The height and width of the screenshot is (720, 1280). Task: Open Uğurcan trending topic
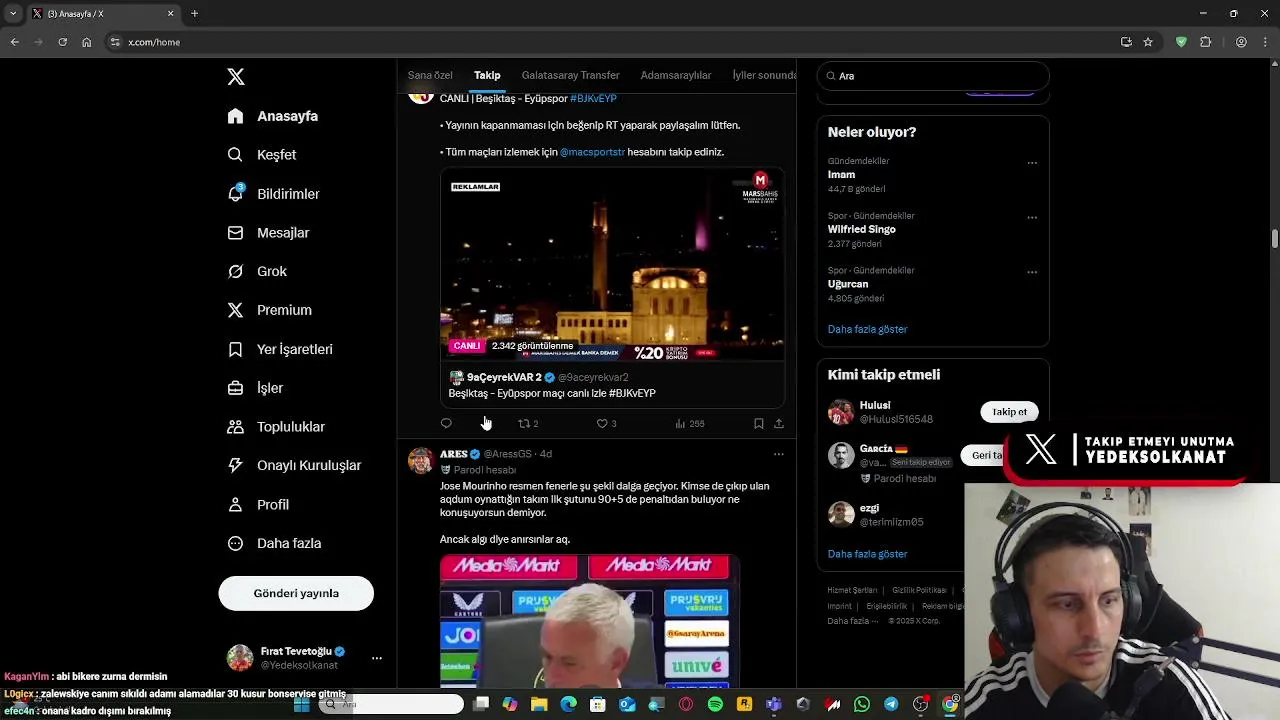(848, 284)
